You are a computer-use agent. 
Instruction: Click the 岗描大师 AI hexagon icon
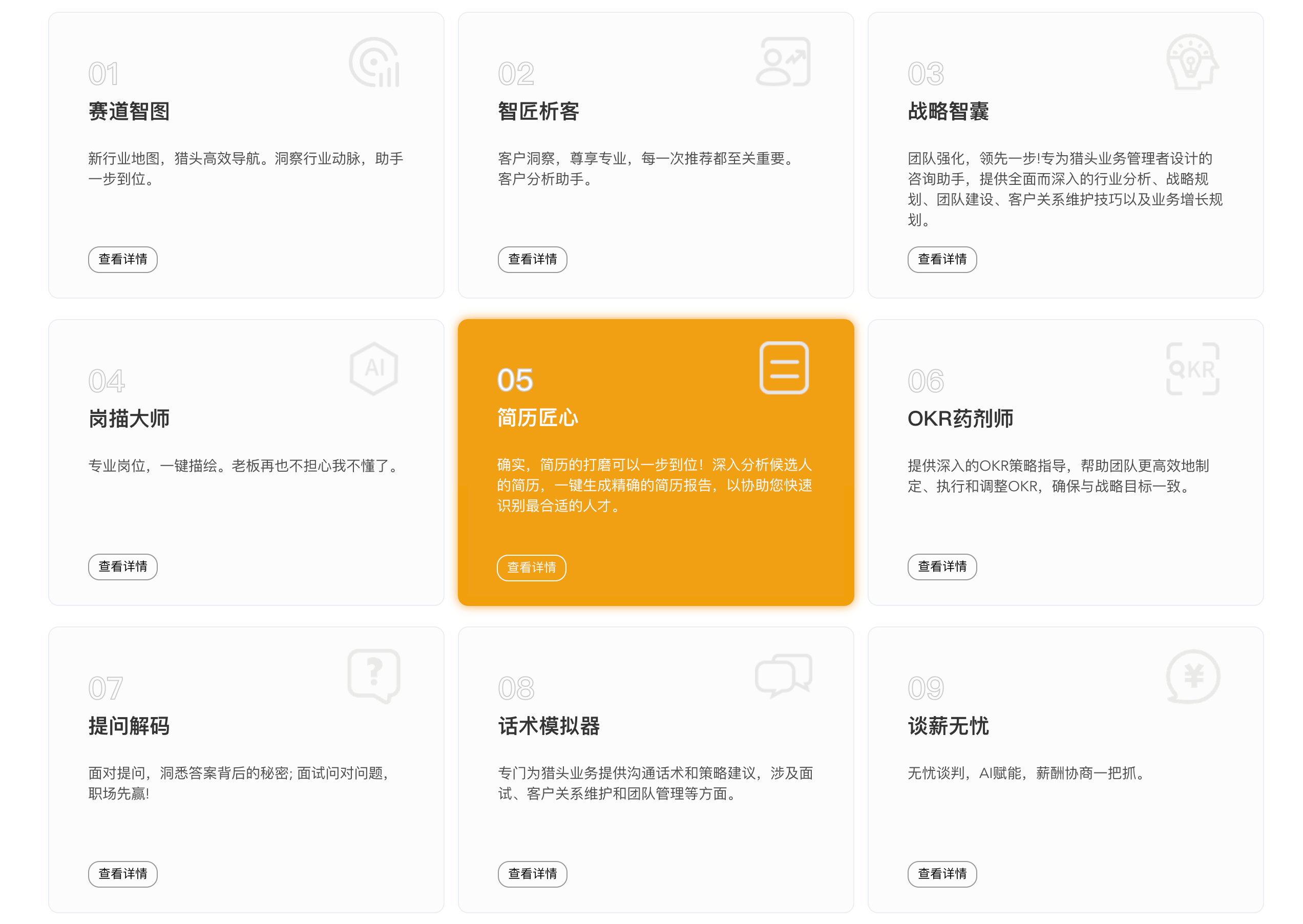374,369
